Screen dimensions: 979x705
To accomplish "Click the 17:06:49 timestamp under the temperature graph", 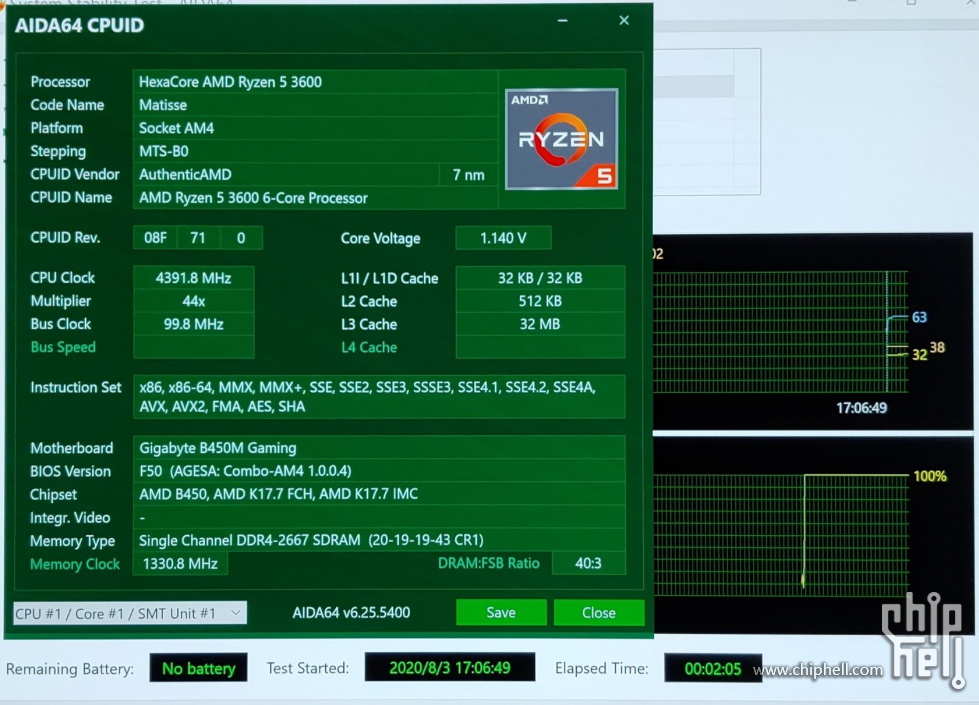I will [861, 408].
